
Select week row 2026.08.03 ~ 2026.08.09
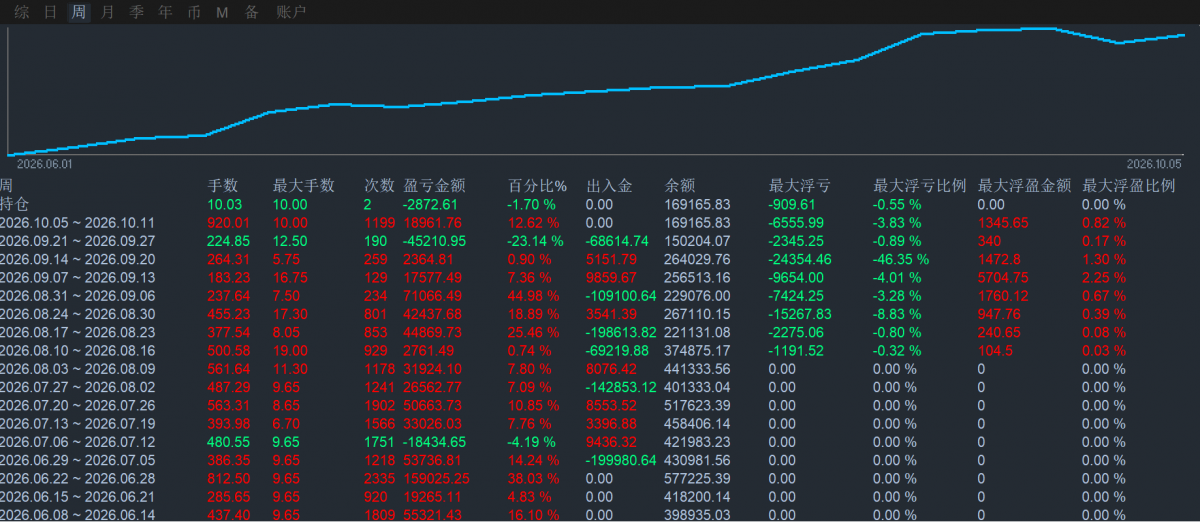(78, 369)
